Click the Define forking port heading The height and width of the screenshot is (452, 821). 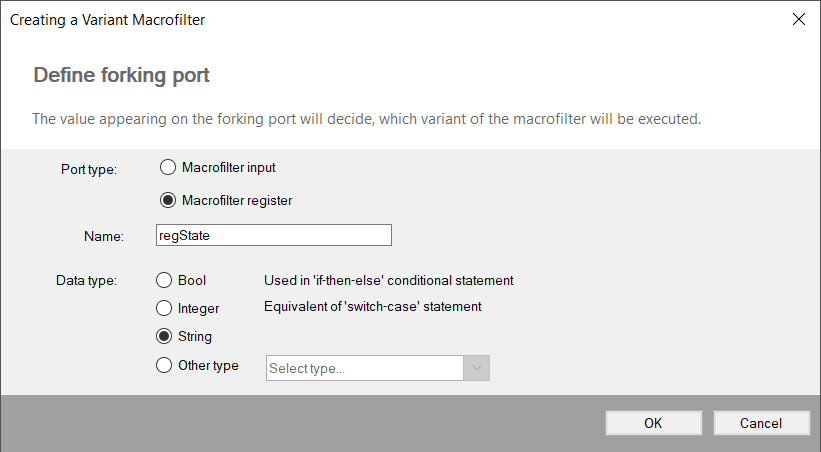point(121,75)
